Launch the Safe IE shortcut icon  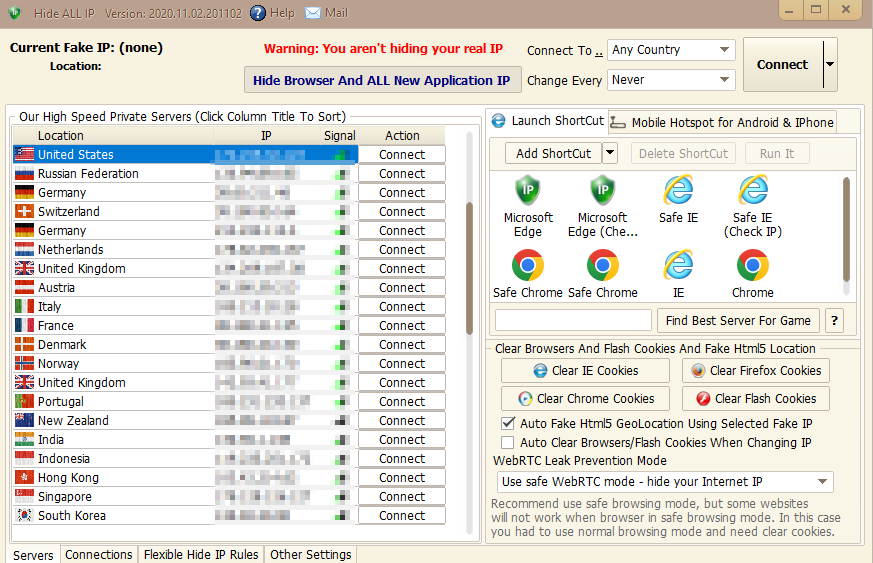click(678, 190)
